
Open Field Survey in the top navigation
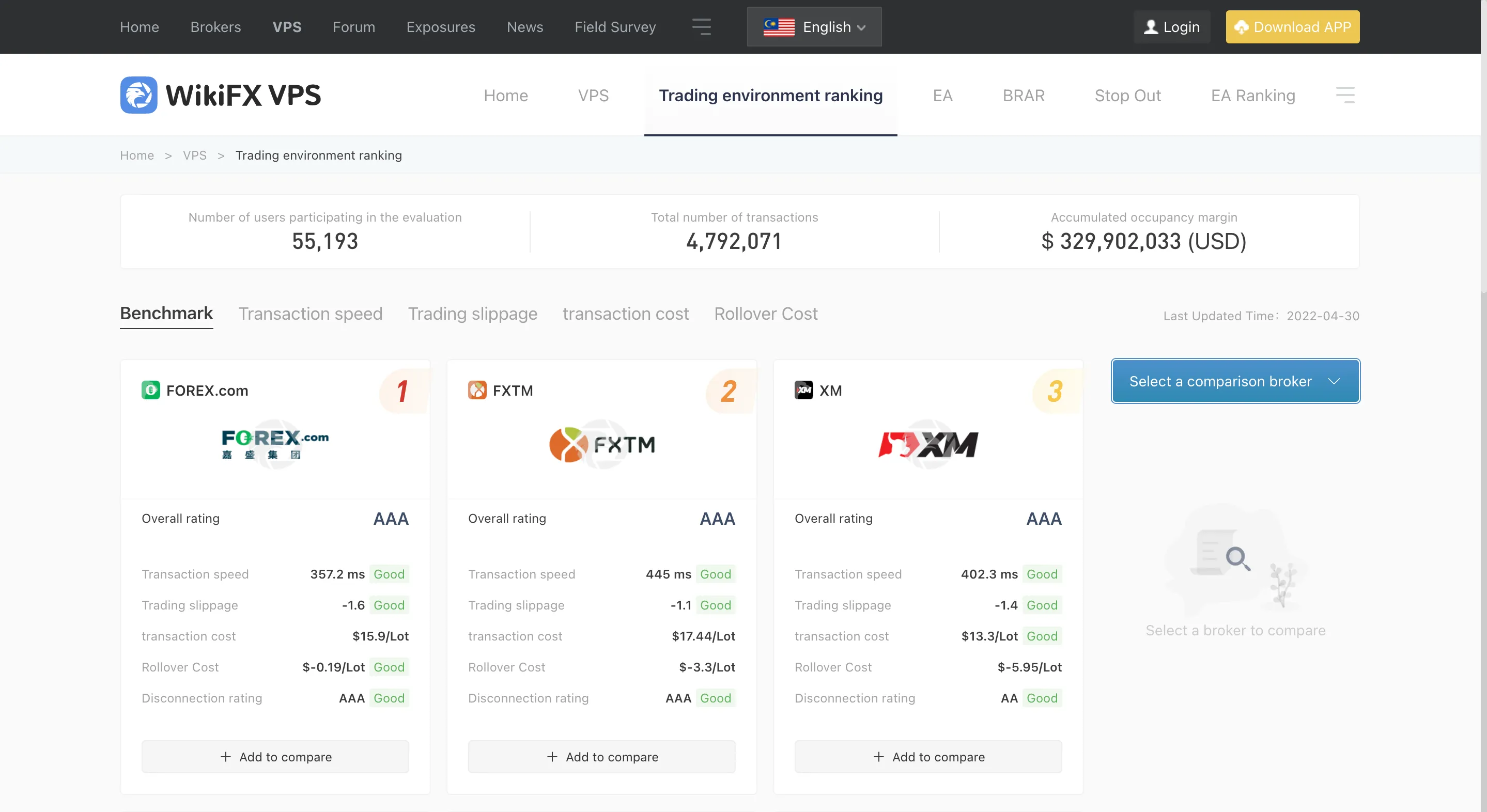point(615,26)
